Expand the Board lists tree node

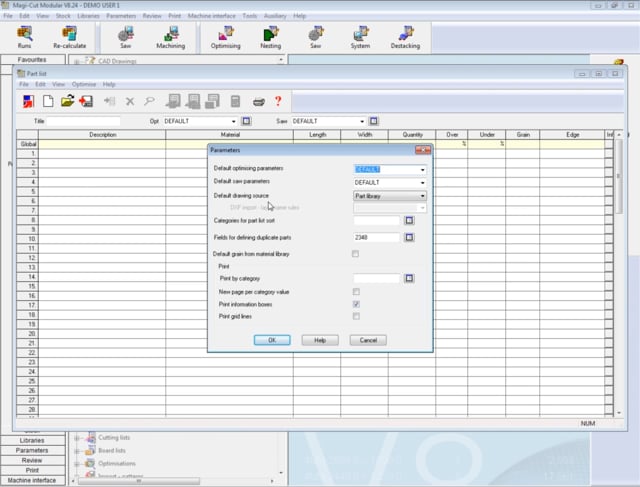point(77,451)
